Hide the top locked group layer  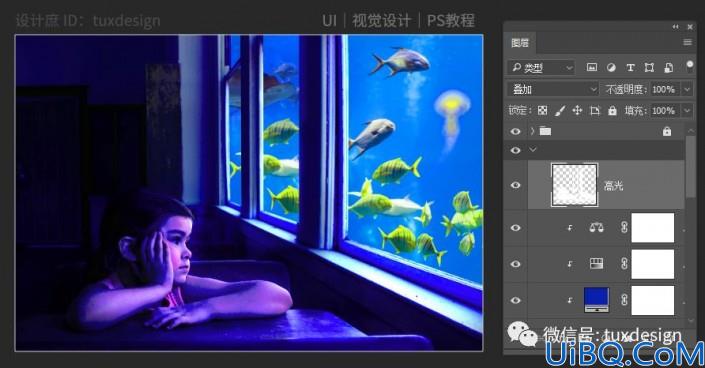(x=515, y=131)
